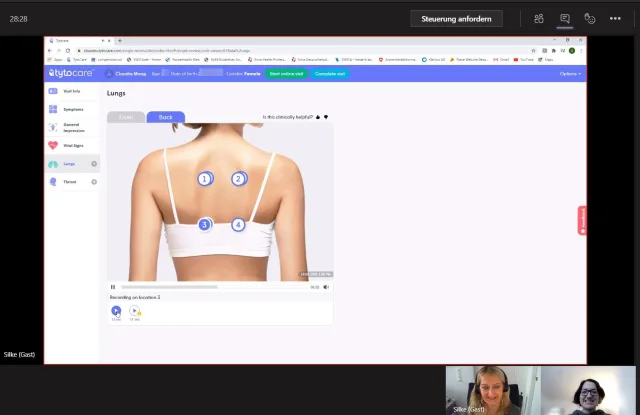Click thumbs up for clinically helpful

318,117
